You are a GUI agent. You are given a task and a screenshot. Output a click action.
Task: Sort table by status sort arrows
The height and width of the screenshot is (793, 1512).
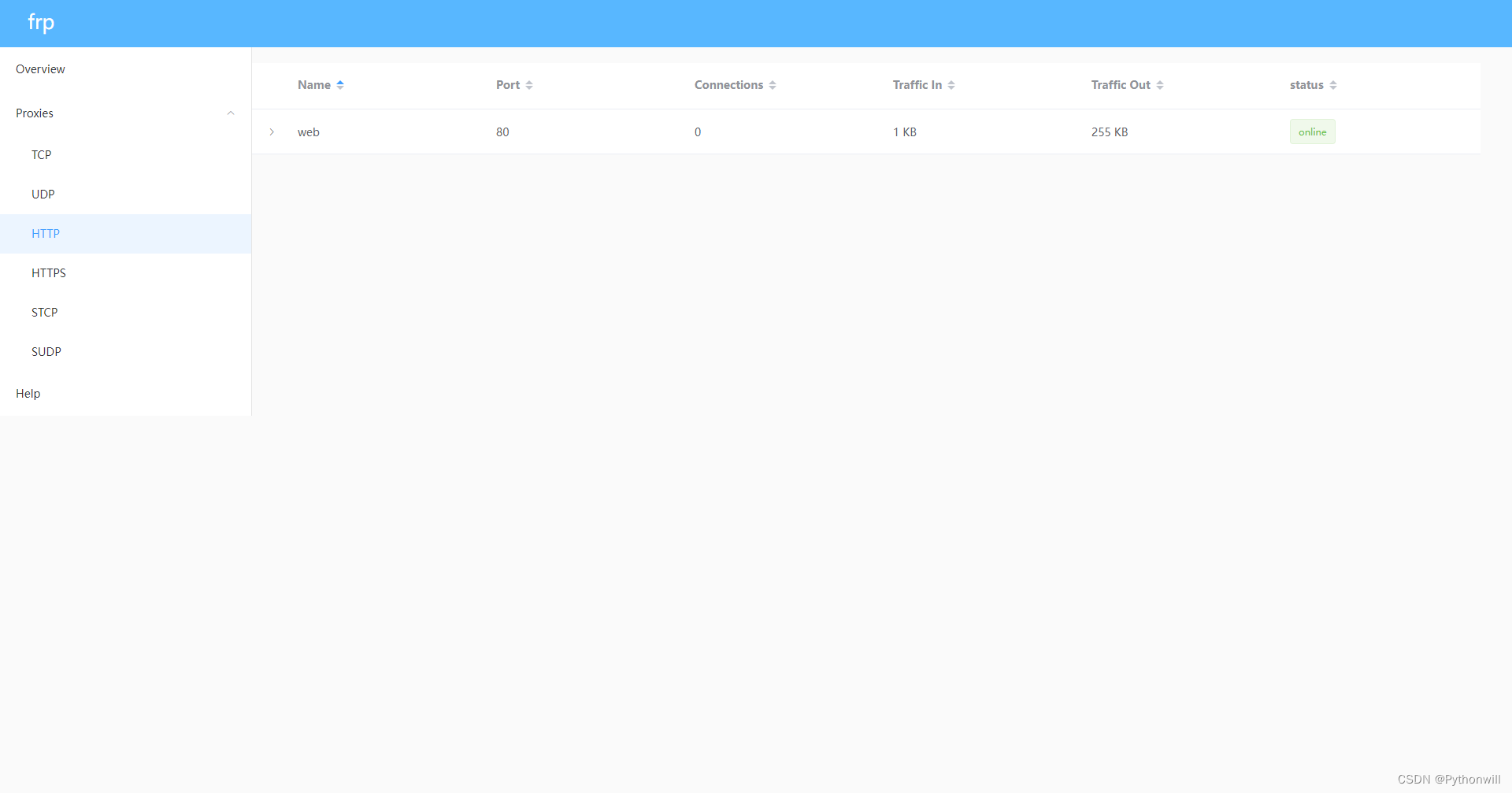tap(1333, 85)
